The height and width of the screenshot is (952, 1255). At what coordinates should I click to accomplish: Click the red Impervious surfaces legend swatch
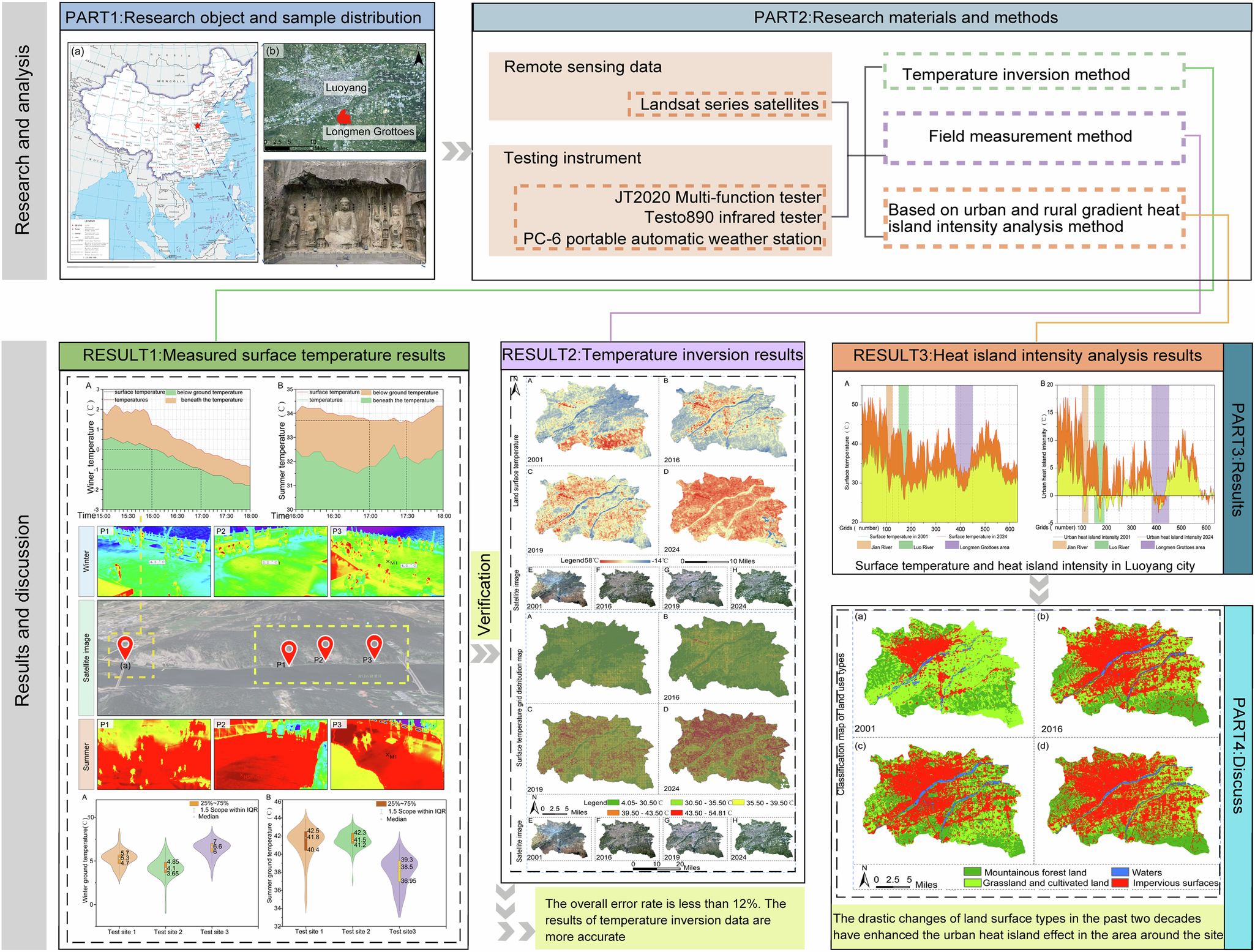point(1120,883)
